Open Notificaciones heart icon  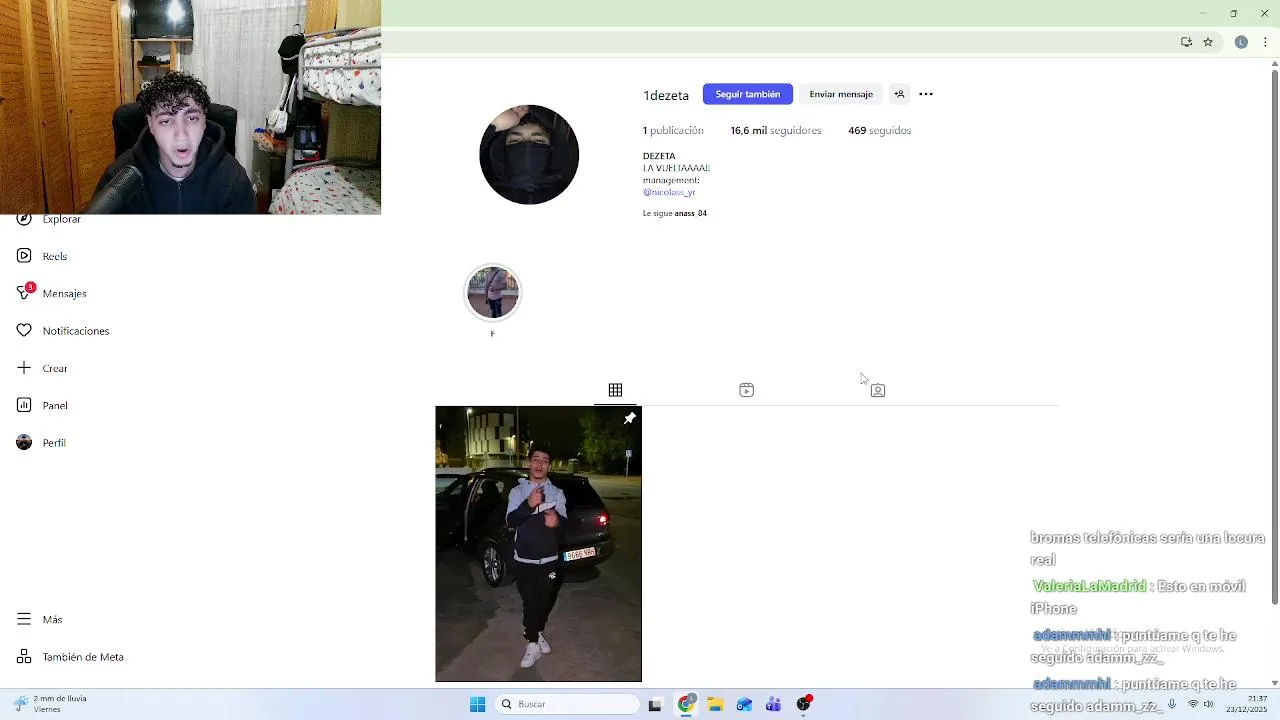tap(24, 331)
